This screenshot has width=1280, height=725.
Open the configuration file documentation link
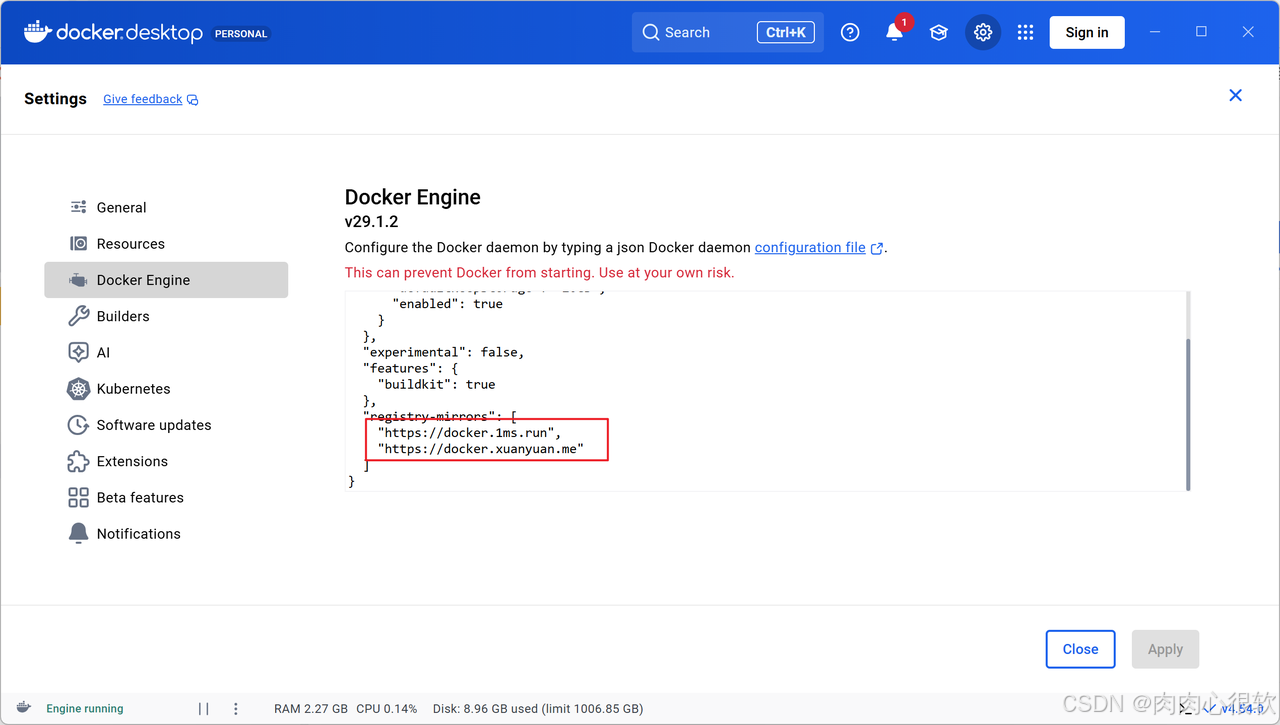point(810,247)
